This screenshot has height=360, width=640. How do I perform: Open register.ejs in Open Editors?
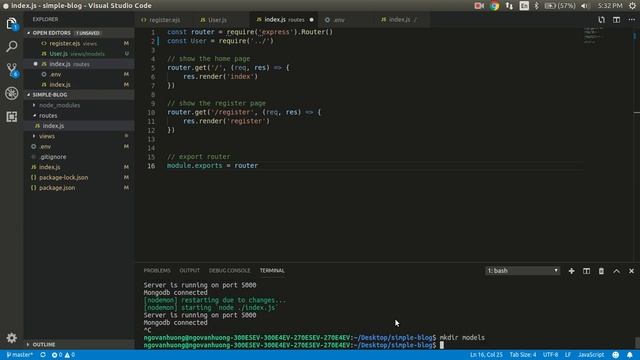tap(79, 43)
